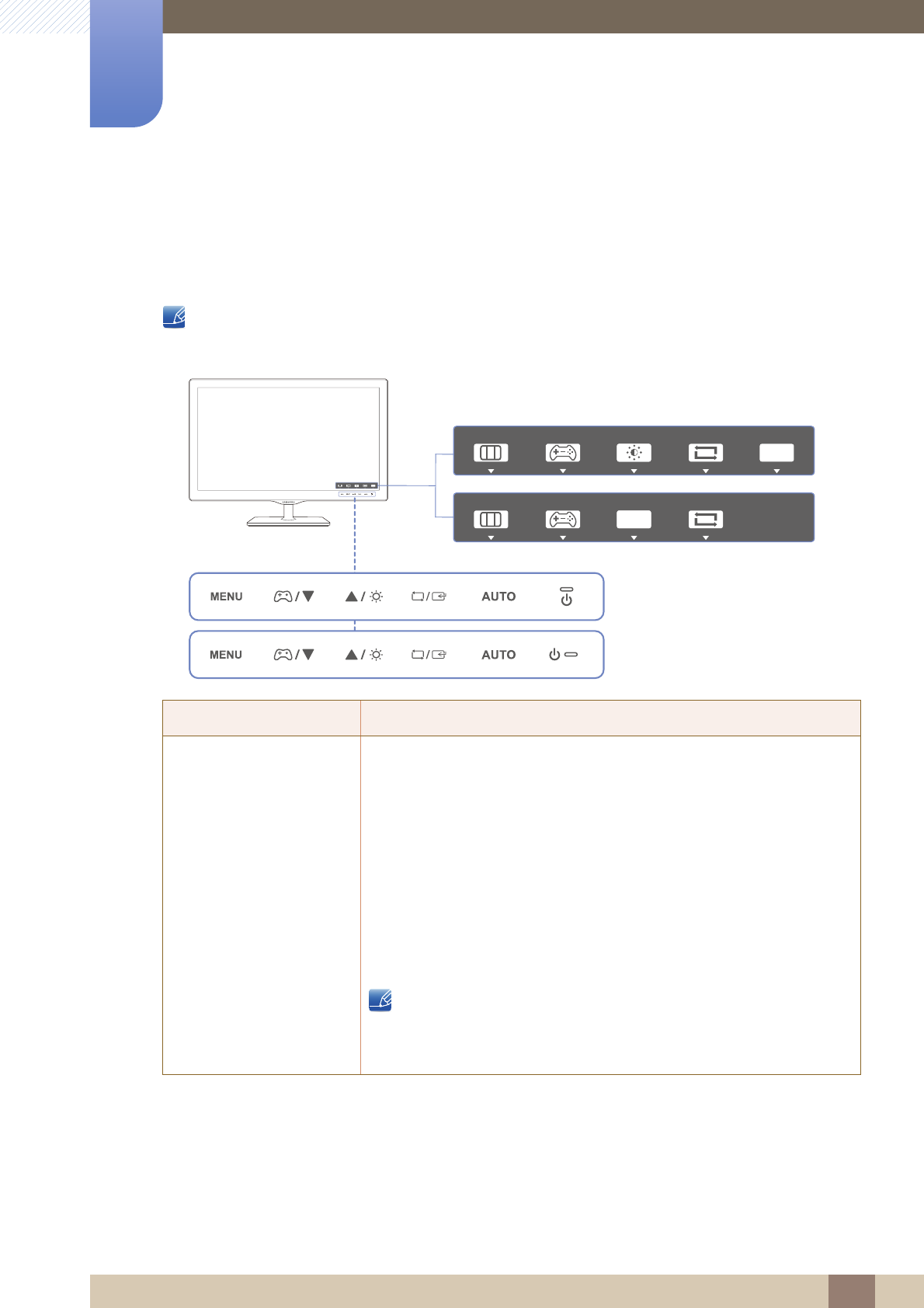This screenshot has height=1308, width=924.
Task: Click the note icon above the monitor diagram
Action: tap(174, 317)
